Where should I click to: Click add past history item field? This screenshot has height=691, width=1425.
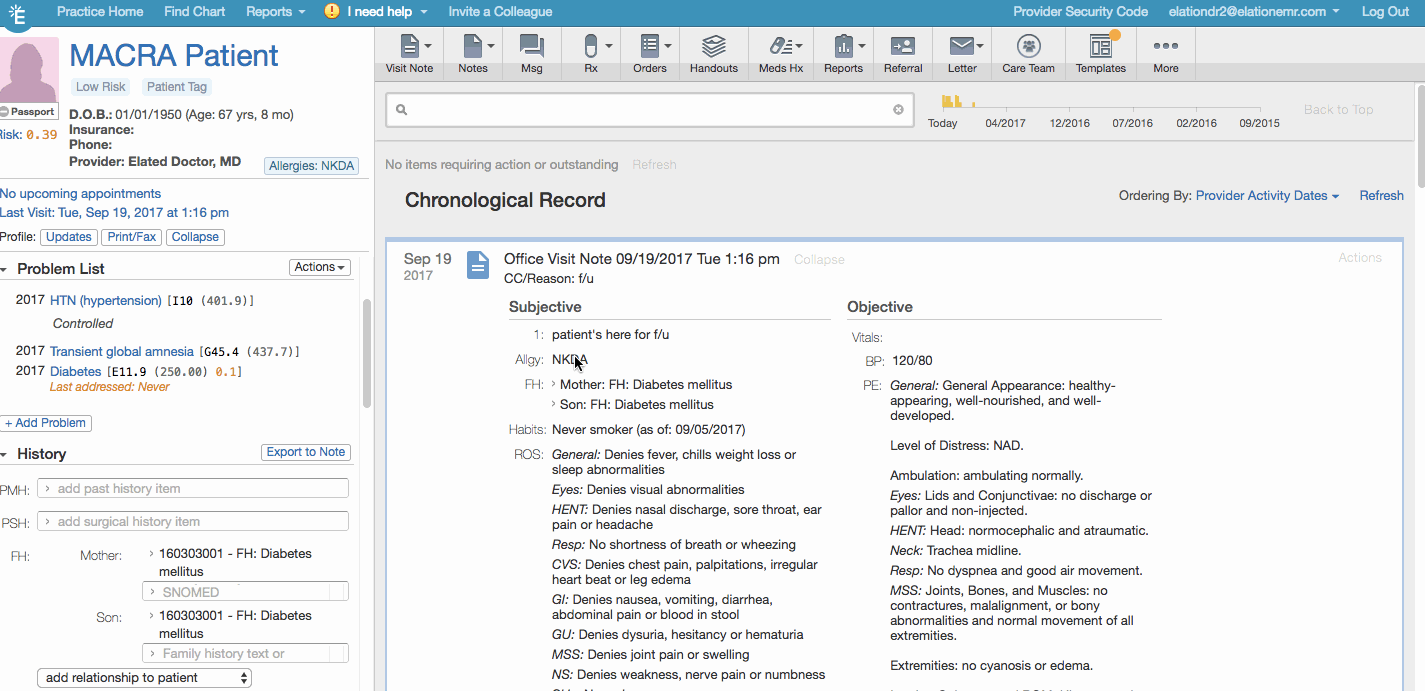[x=193, y=488]
